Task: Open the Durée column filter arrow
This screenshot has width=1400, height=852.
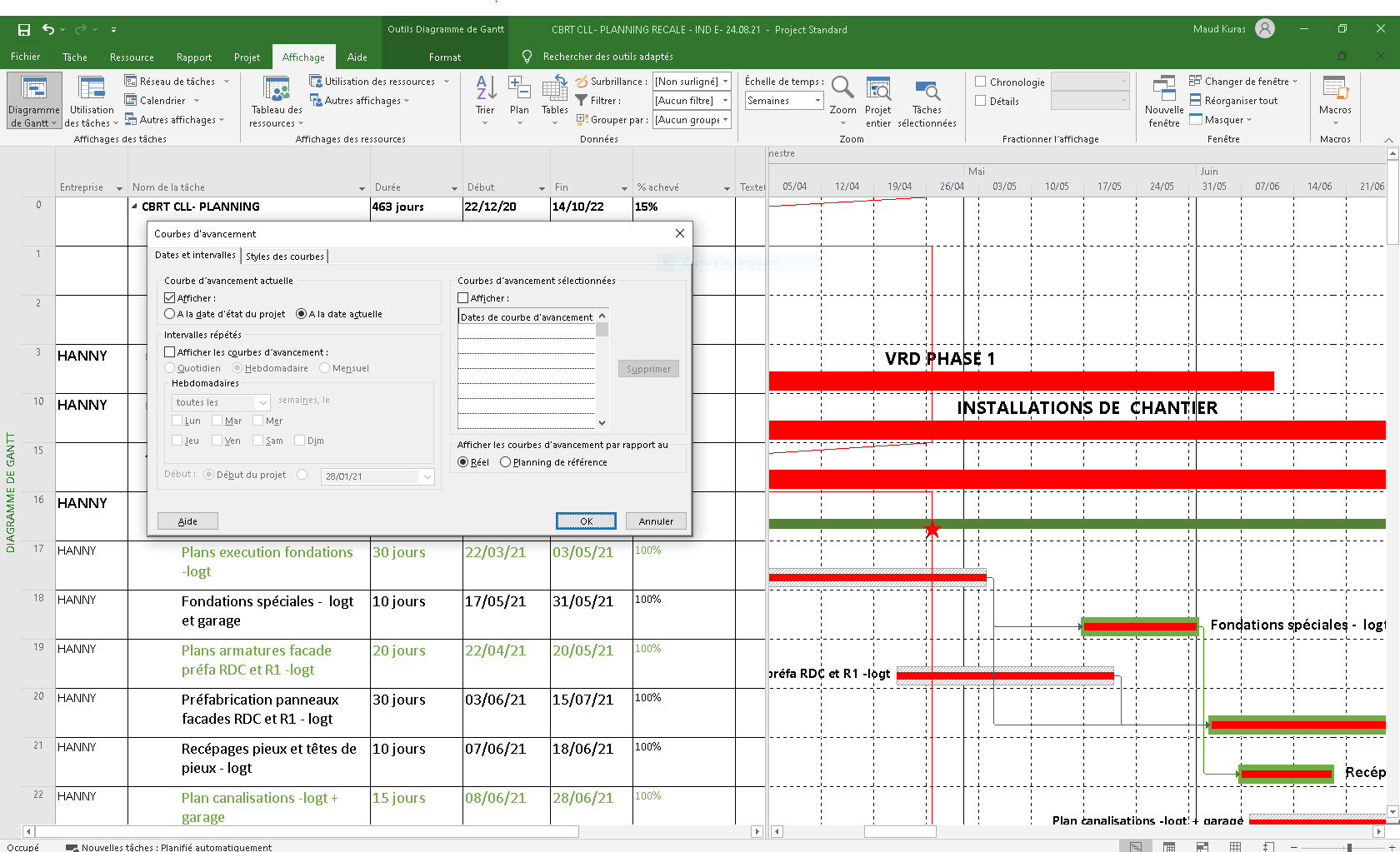Action: [x=454, y=188]
